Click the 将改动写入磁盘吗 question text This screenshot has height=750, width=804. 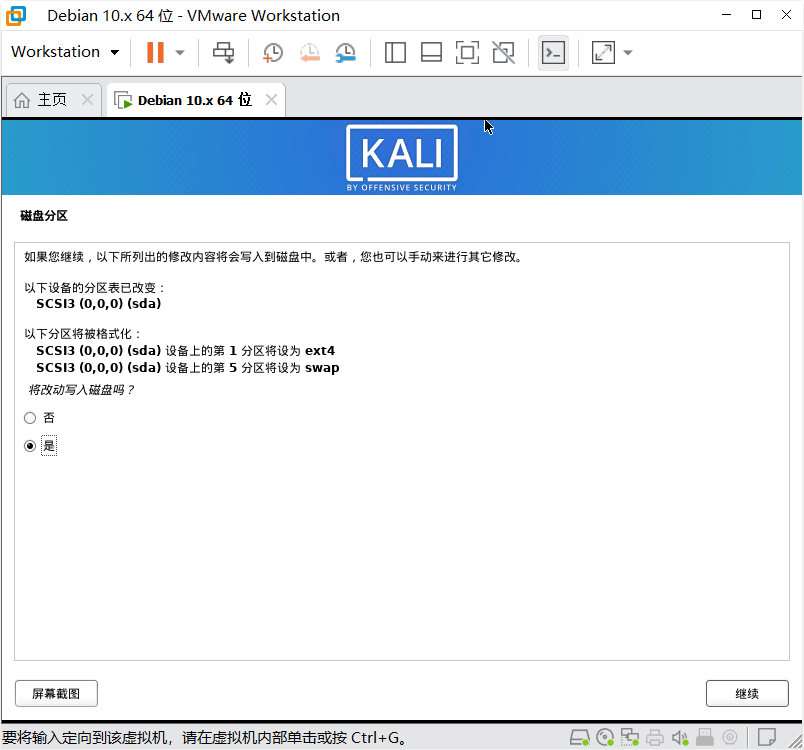click(81, 390)
